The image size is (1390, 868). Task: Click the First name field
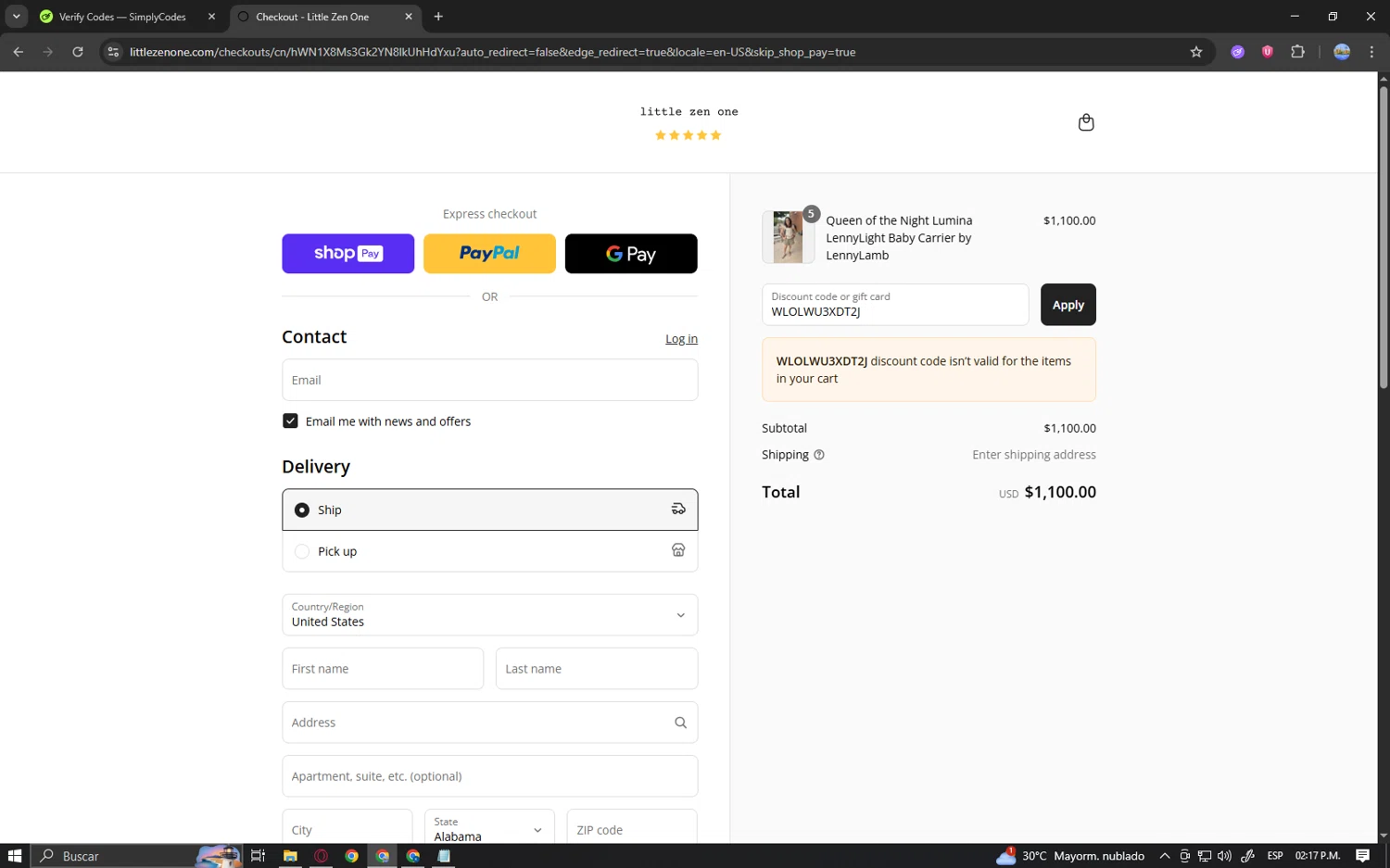click(x=383, y=669)
